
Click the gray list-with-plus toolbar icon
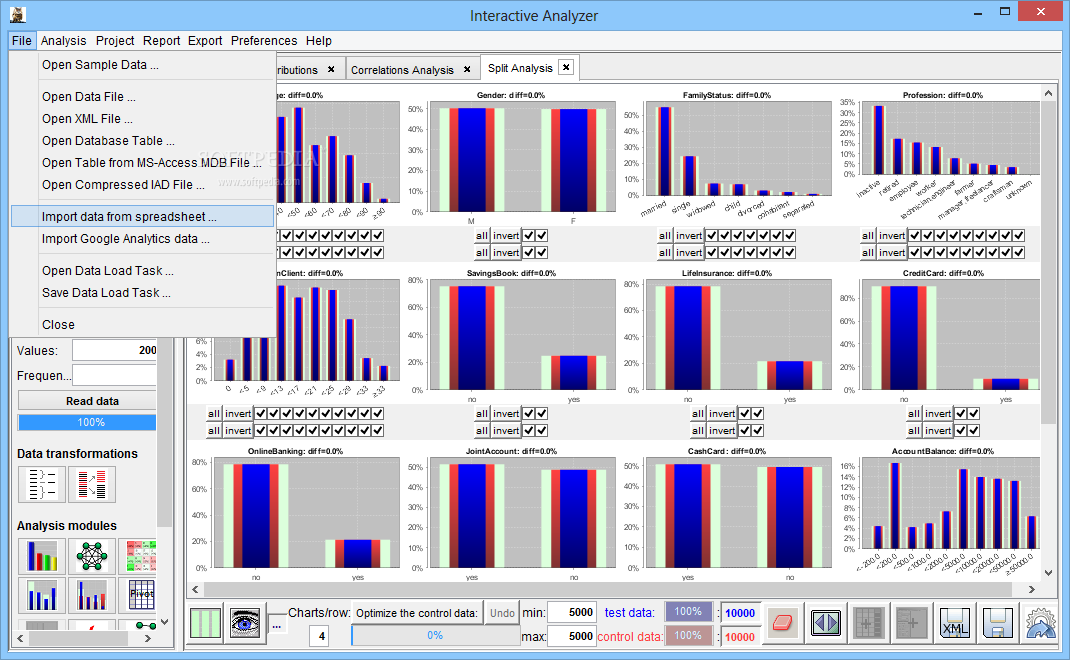click(911, 622)
